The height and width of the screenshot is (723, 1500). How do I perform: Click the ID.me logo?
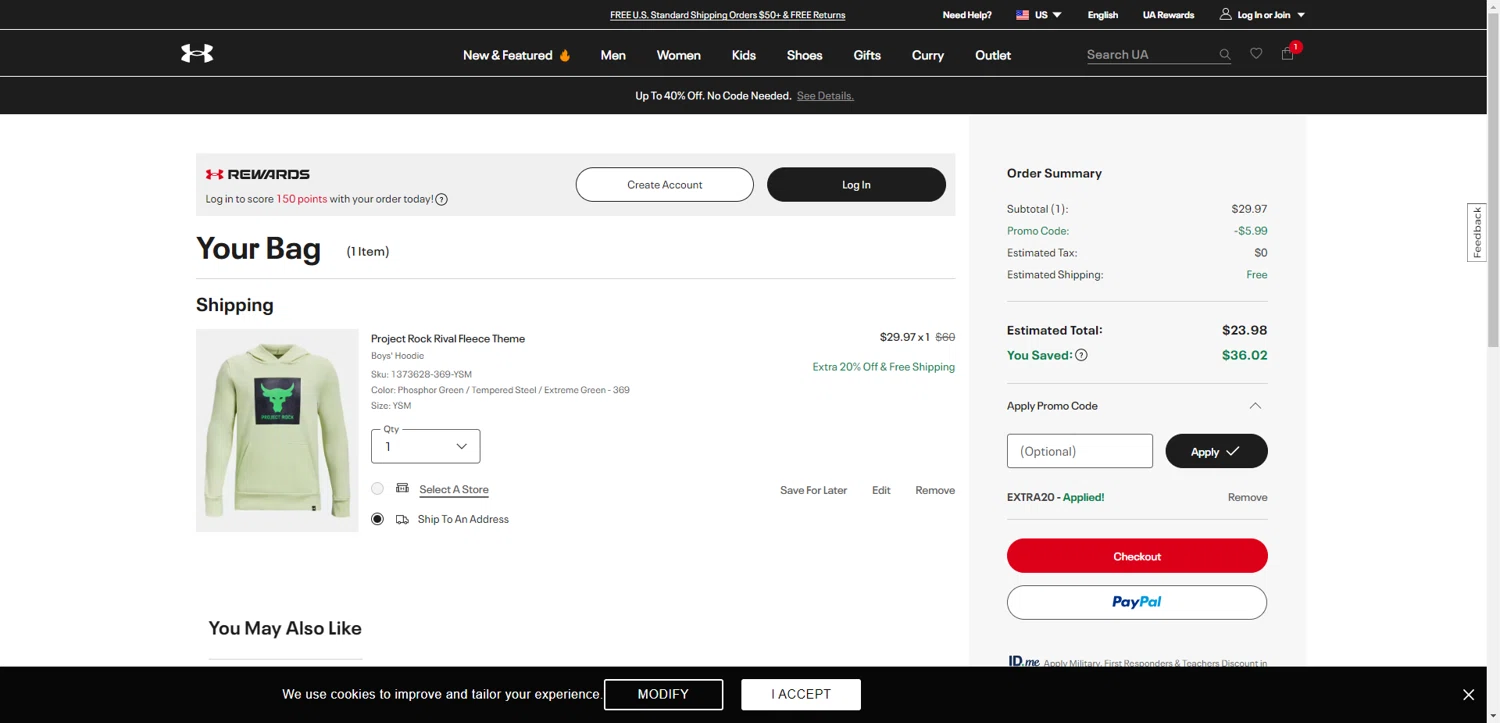(1023, 661)
